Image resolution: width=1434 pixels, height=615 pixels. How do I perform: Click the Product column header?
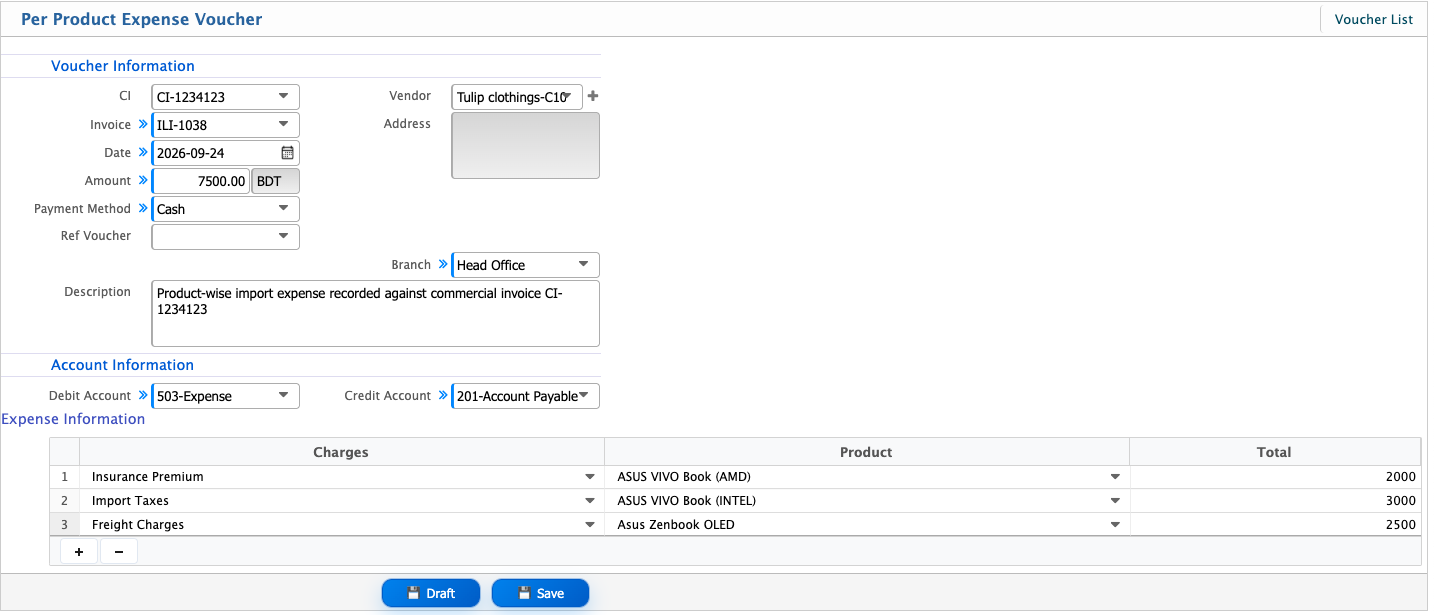click(x=866, y=452)
